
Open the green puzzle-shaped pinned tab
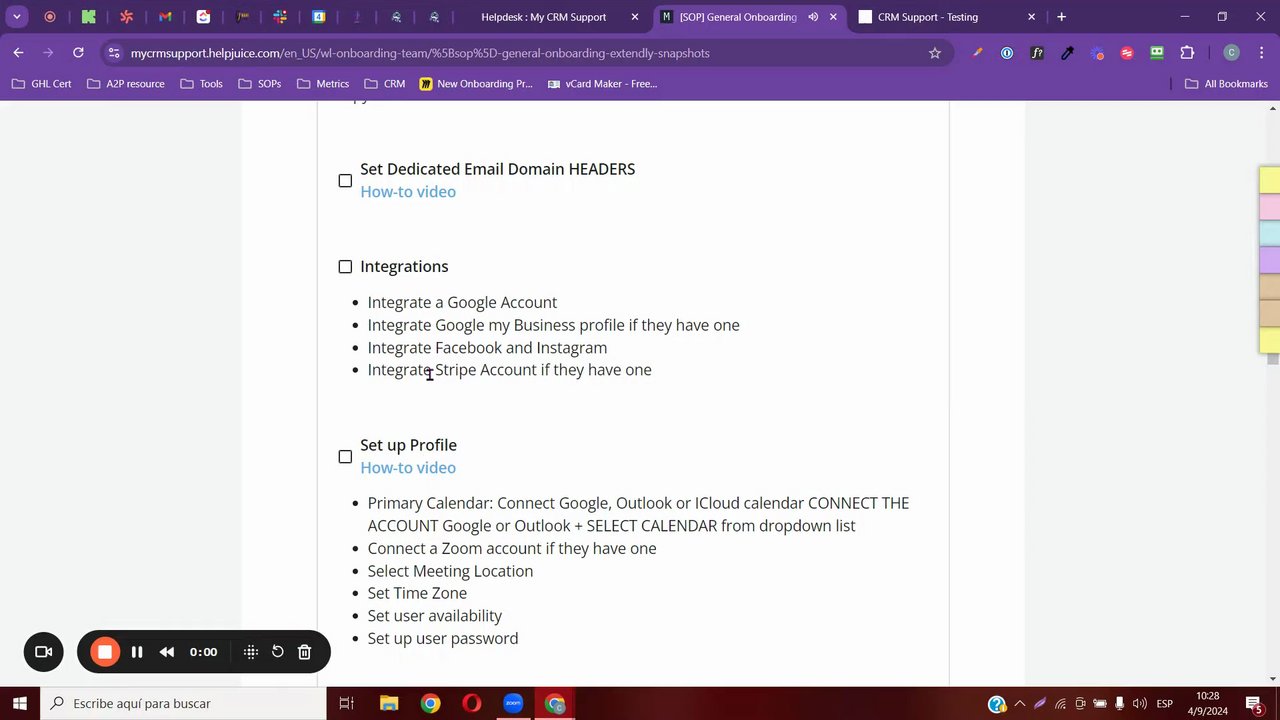coord(88,17)
